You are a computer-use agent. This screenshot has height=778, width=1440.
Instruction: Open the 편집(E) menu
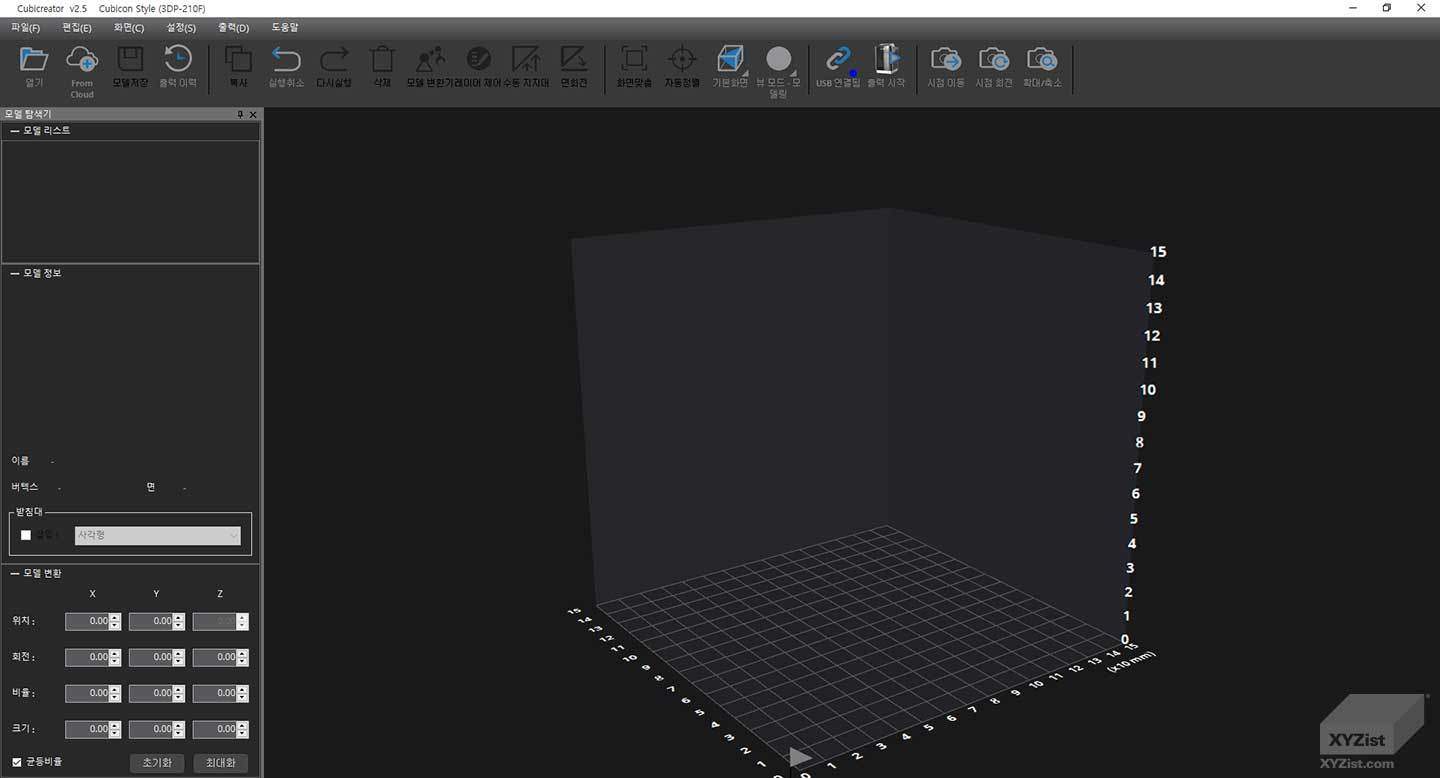click(77, 27)
